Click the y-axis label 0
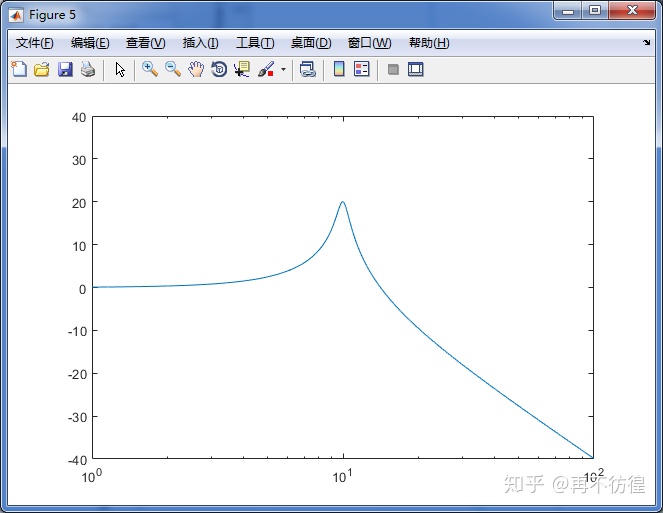 pos(82,289)
